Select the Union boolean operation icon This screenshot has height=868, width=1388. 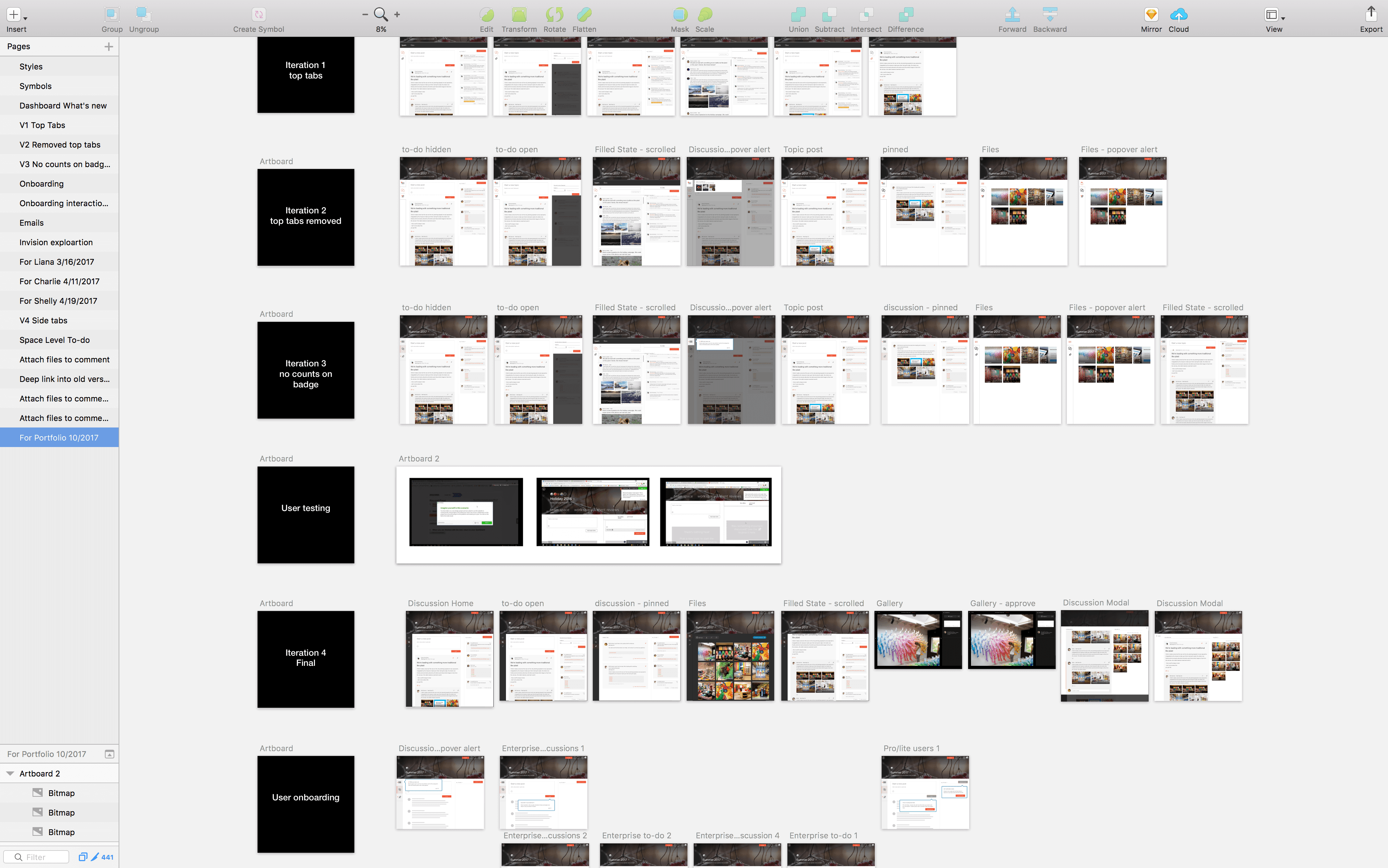coord(798,14)
